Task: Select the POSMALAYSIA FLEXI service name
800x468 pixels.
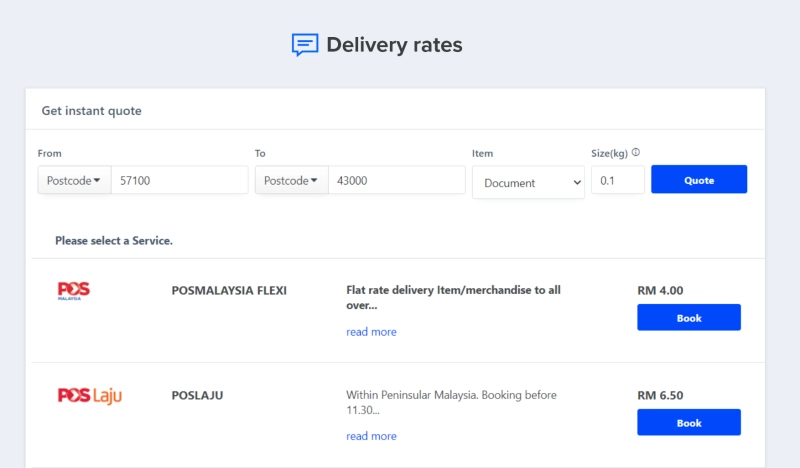Action: click(x=229, y=290)
